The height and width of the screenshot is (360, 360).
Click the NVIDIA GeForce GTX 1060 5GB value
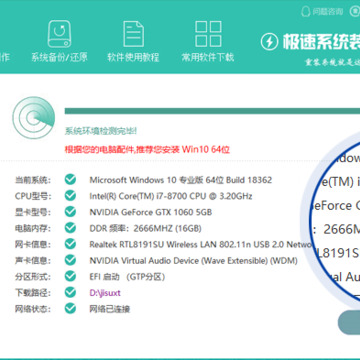coord(151,212)
